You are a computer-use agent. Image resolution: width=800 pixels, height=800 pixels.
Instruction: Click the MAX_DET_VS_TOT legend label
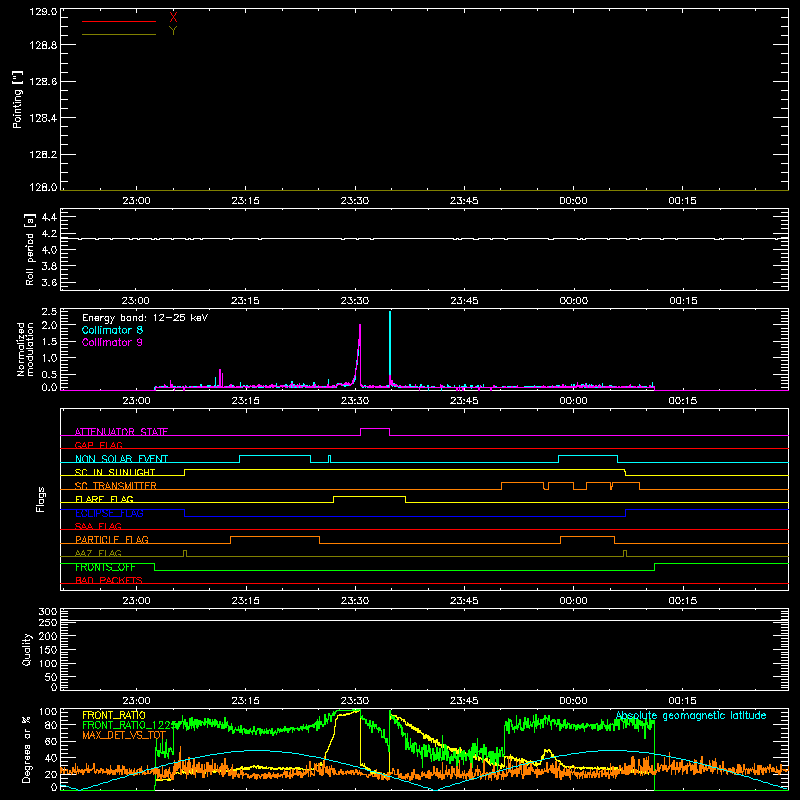(124, 735)
